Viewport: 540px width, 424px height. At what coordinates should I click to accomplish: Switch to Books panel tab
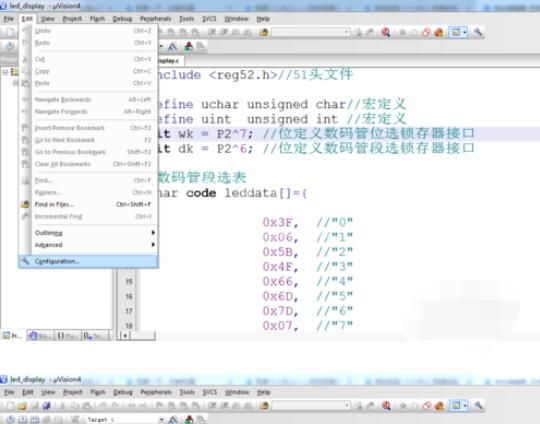click(40, 335)
